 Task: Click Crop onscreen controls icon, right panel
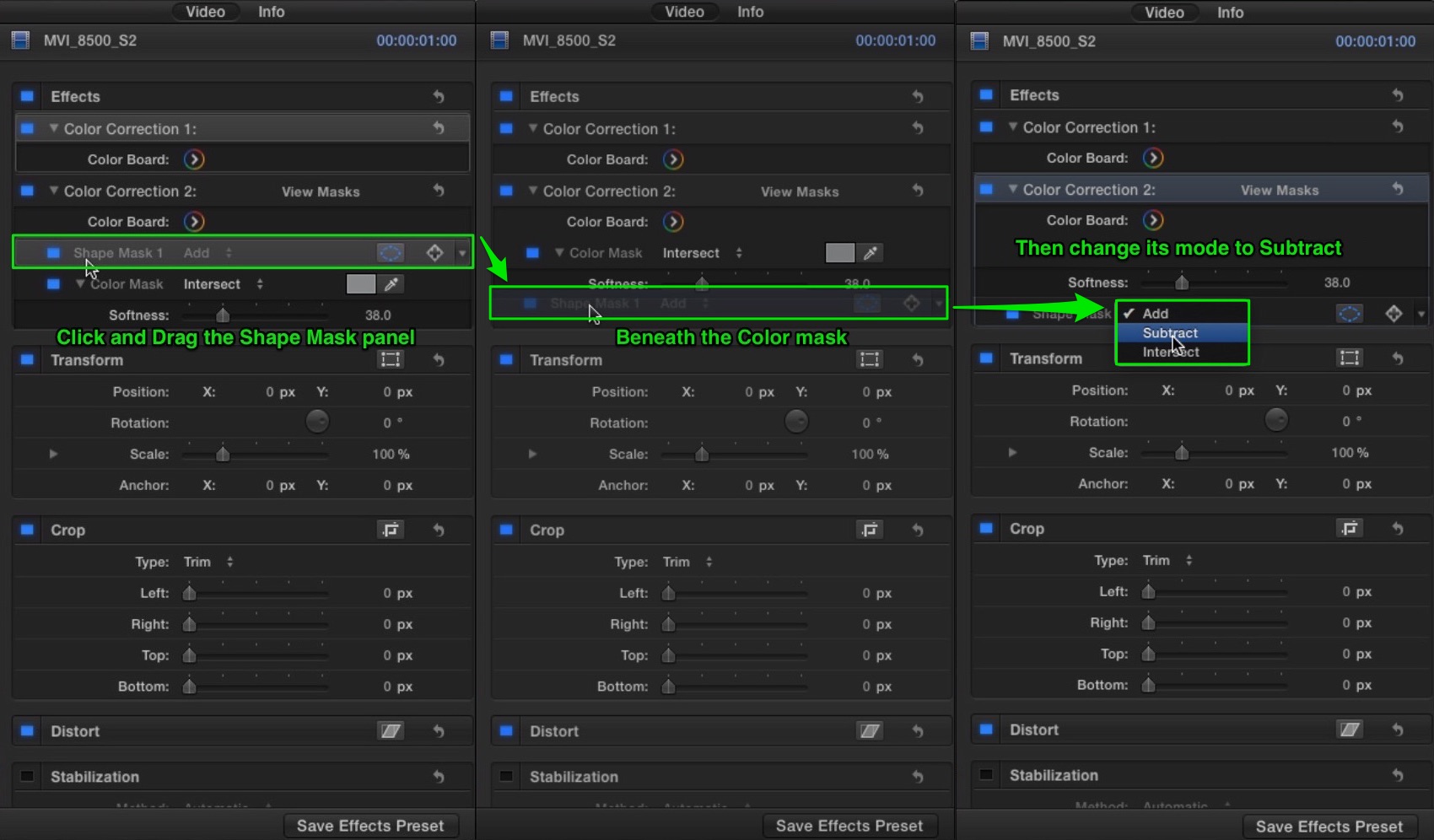coord(1350,528)
